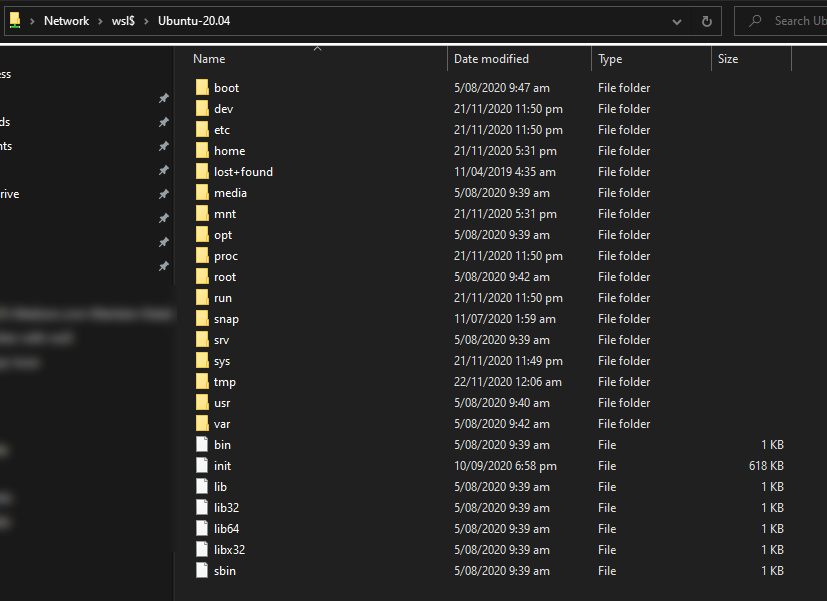Refresh the Ubuntu-20.04 folder view
This screenshot has height=601, width=827.
(707, 21)
